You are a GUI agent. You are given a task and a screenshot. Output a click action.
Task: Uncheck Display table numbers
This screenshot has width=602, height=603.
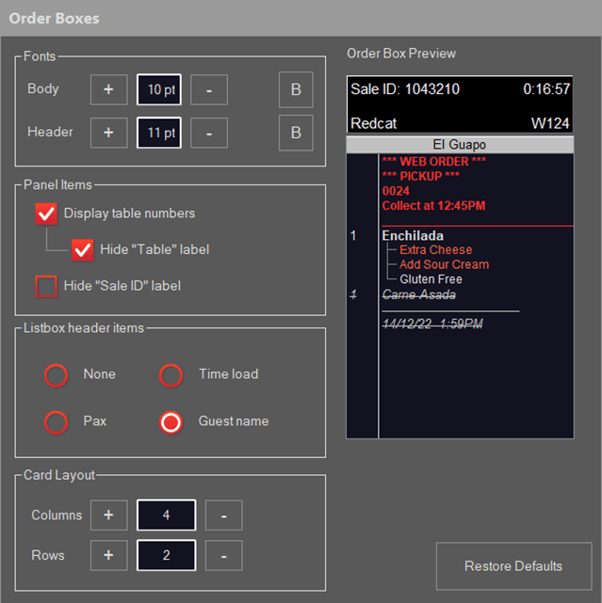[46, 213]
